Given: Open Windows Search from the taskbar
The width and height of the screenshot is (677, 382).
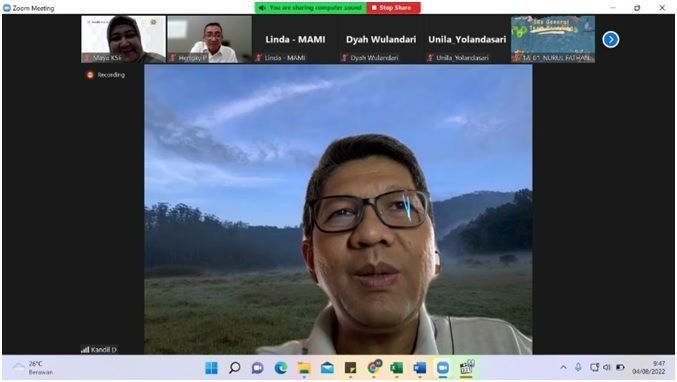Looking at the screenshot, I should 234,368.
